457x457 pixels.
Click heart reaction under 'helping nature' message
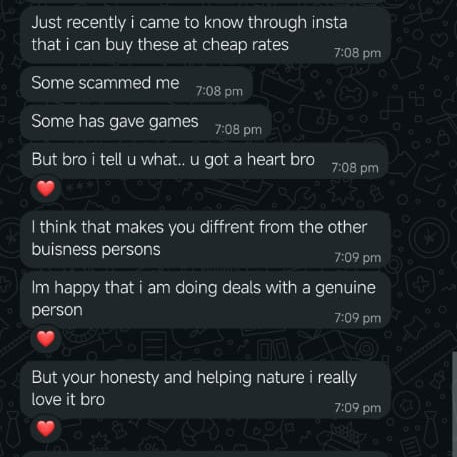(46, 428)
